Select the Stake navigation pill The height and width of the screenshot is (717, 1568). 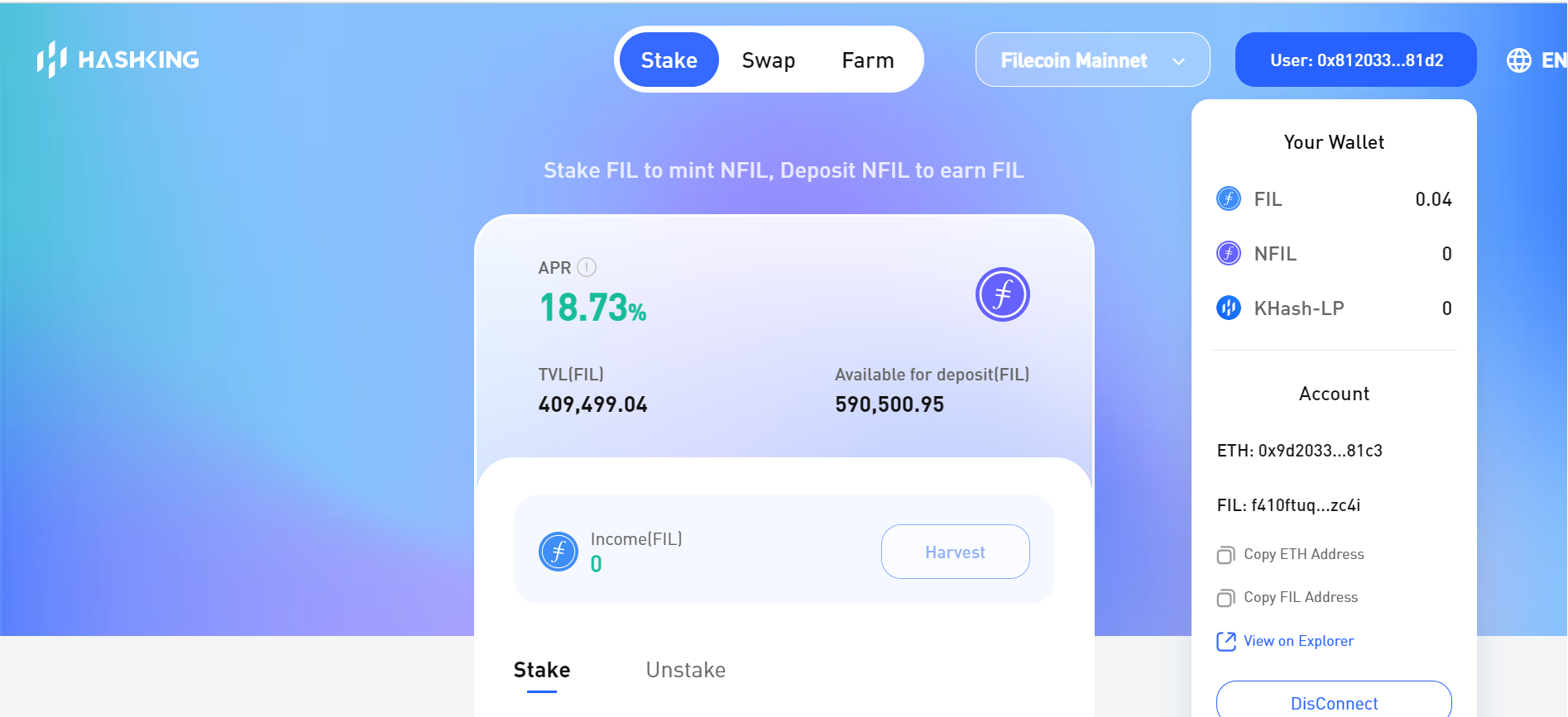point(669,60)
